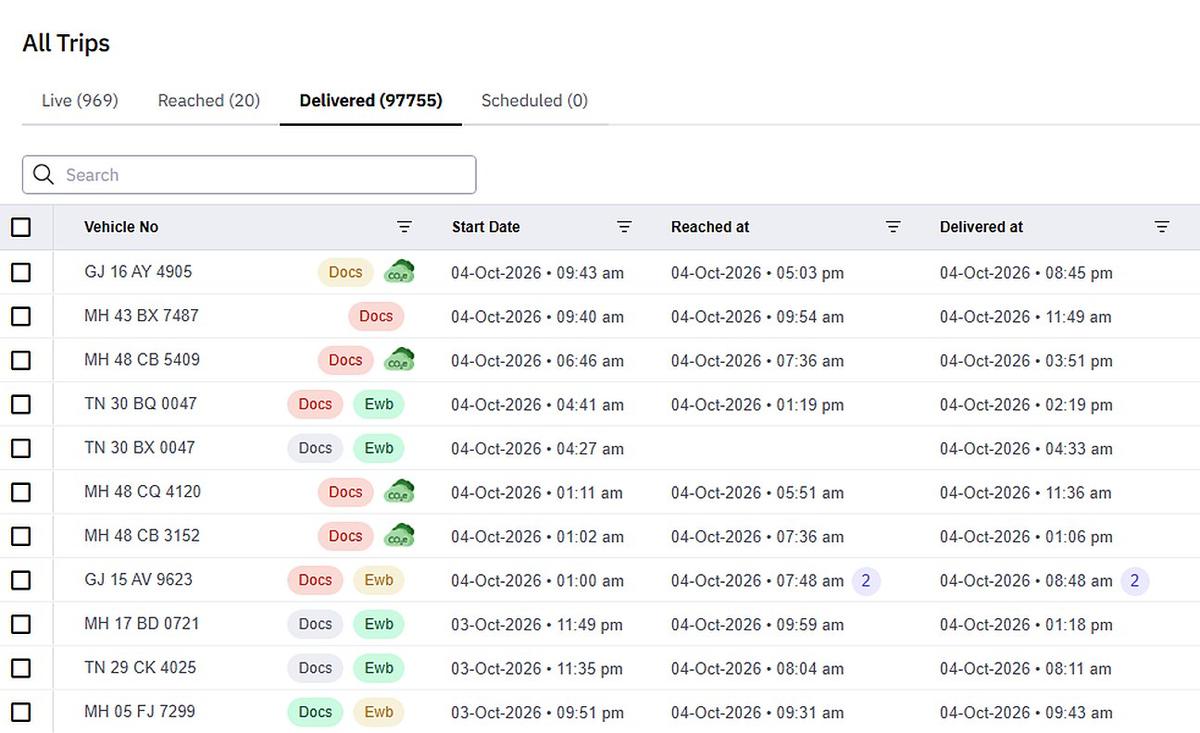Open the CO2e emissions icon for MH 48 CQ 4120
This screenshot has width=1200, height=733.
(400, 492)
